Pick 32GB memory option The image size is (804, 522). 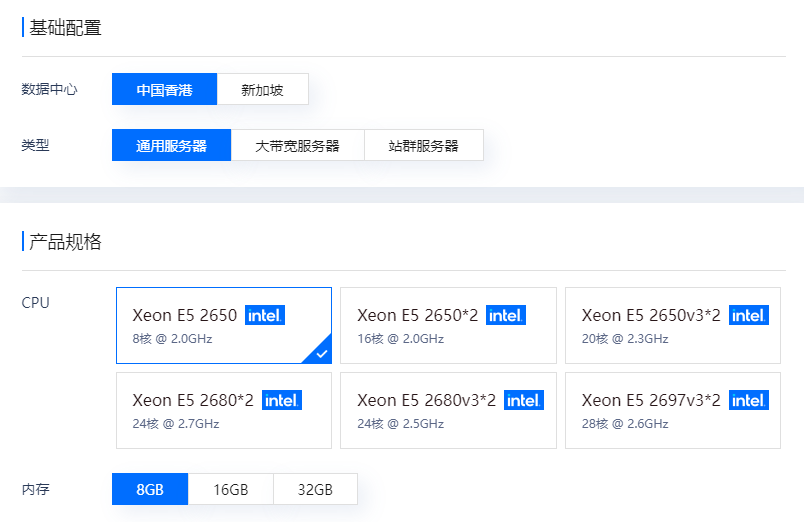(x=315, y=489)
